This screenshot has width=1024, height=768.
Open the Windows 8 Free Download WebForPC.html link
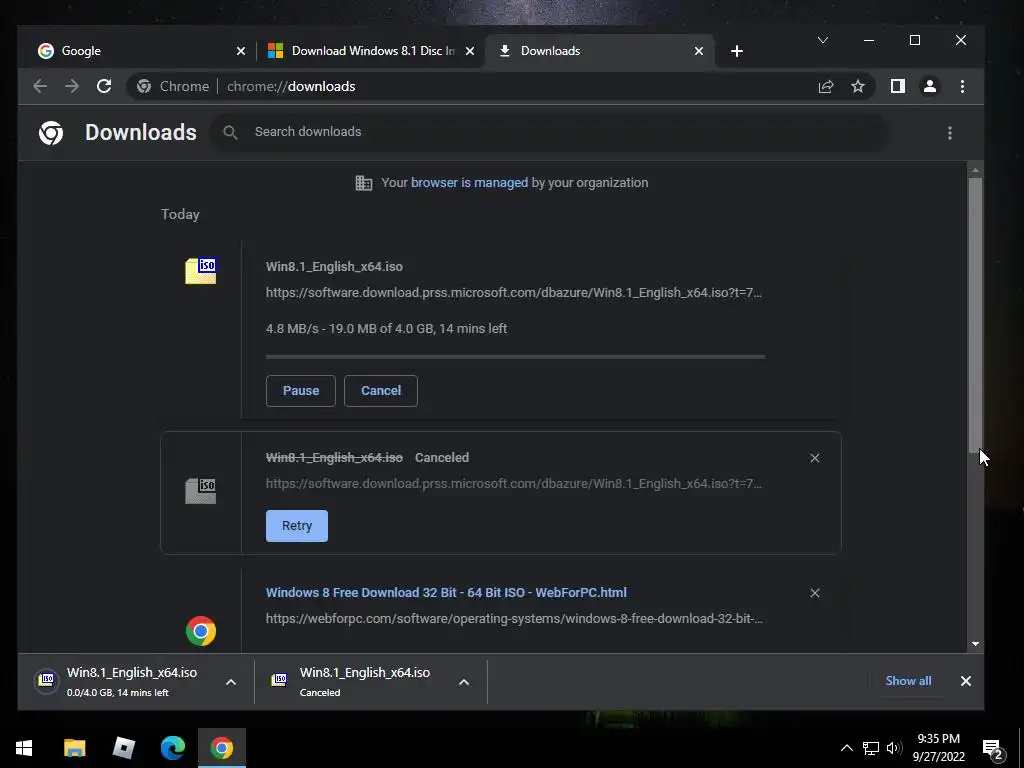[446, 592]
